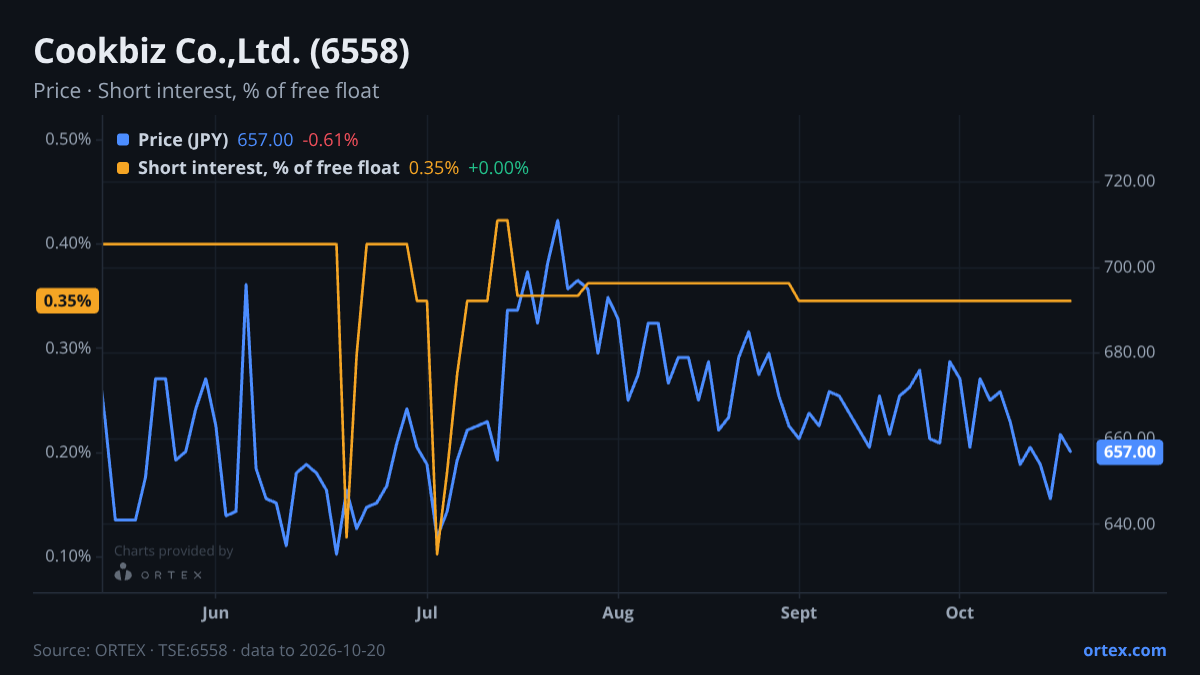This screenshot has width=1200, height=675.
Task: Select the 'Short interest, % of free float' legend label
Action: click(x=268, y=168)
